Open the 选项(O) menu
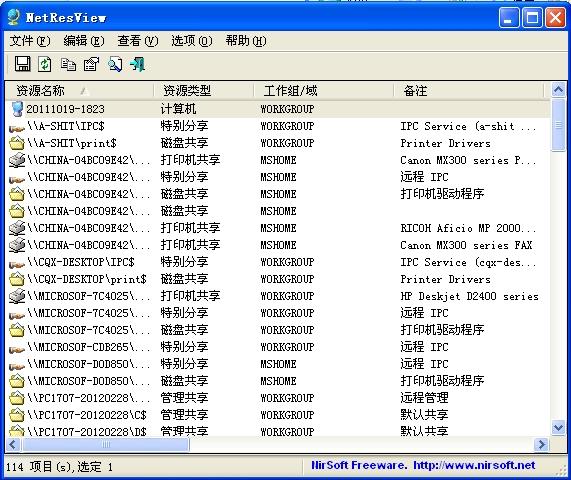 pos(192,41)
